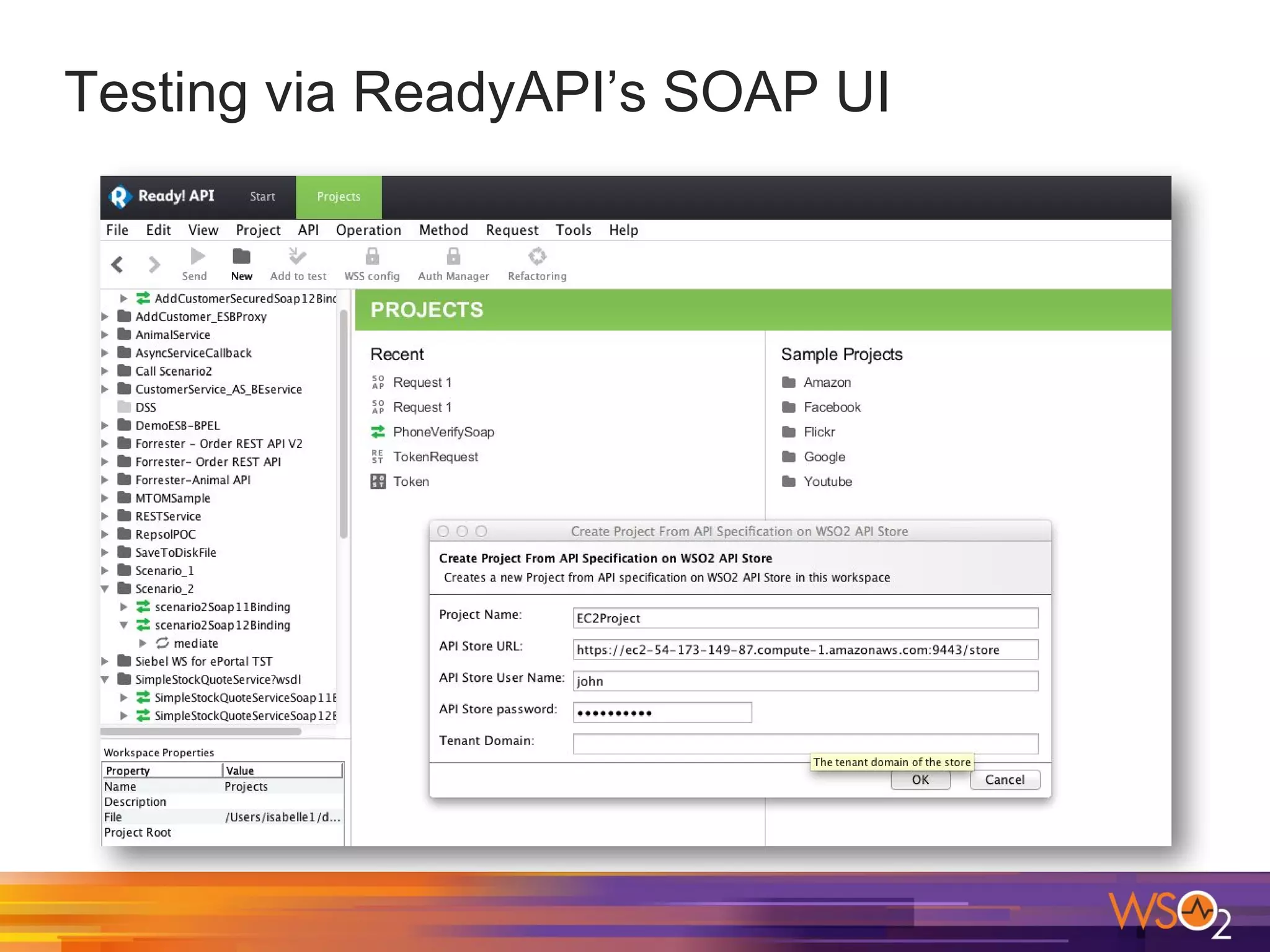Open WSS config lock icon
This screenshot has width=1270, height=952.
click(372, 256)
